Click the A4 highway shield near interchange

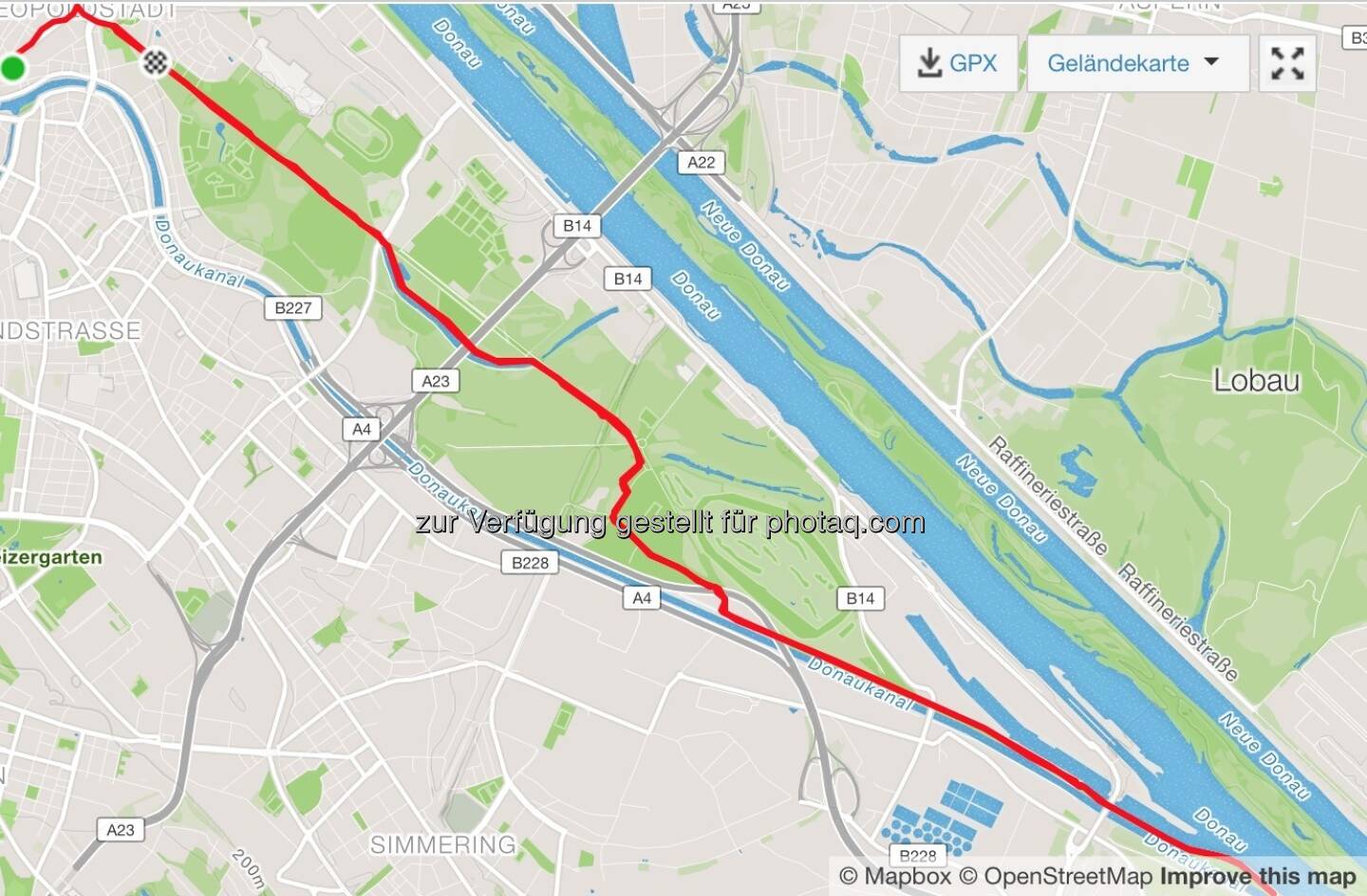[x=362, y=429]
